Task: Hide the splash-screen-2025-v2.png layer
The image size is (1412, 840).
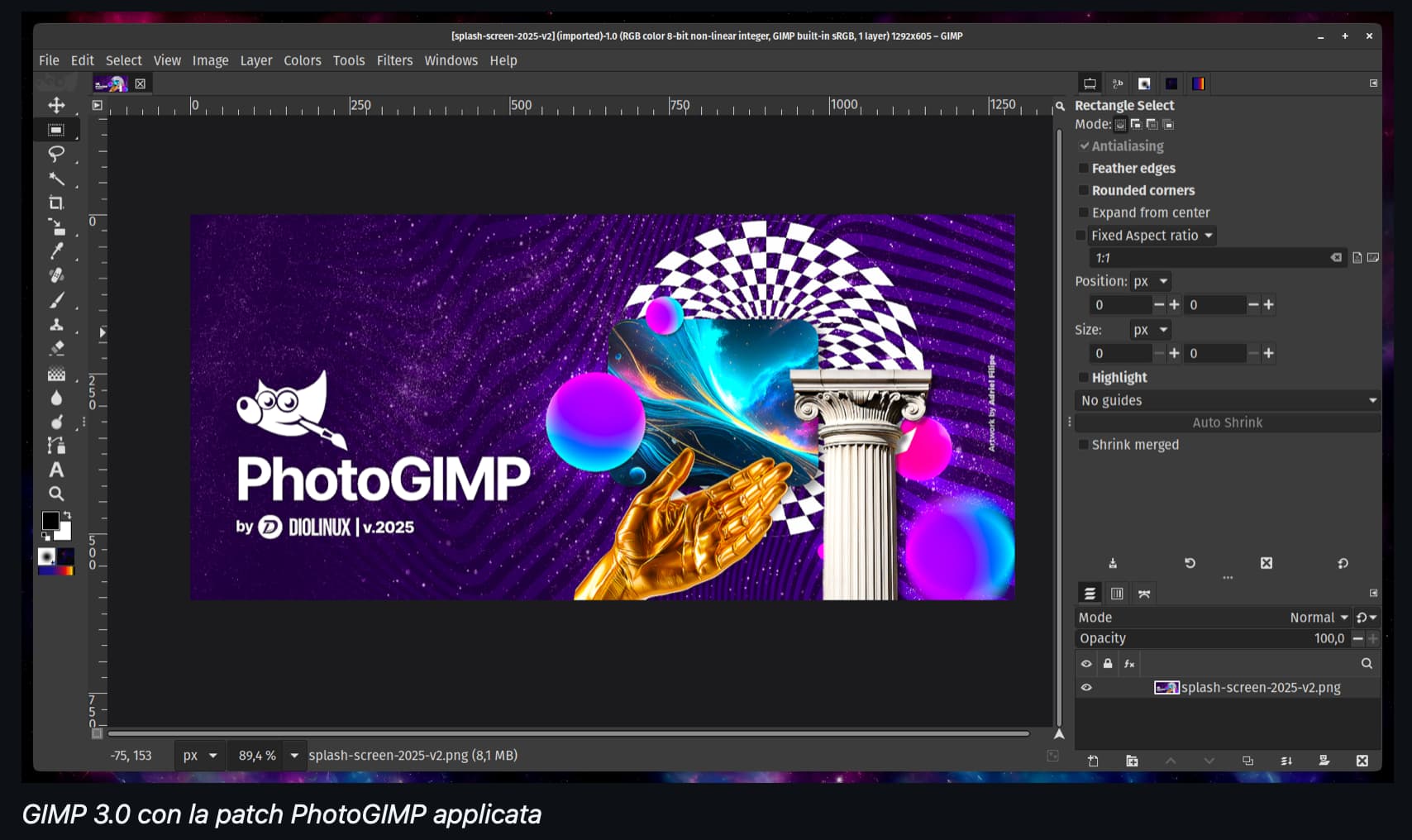Action: (x=1086, y=688)
